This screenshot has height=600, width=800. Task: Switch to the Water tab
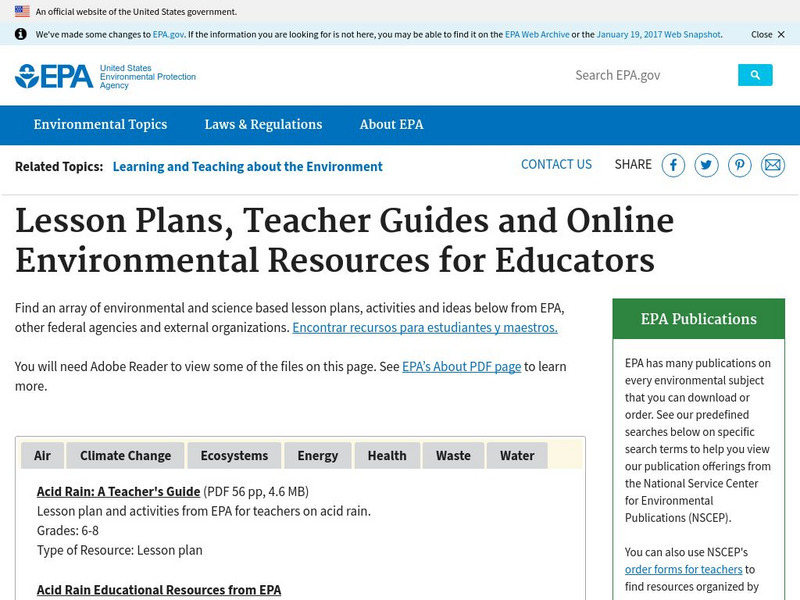[x=517, y=456]
